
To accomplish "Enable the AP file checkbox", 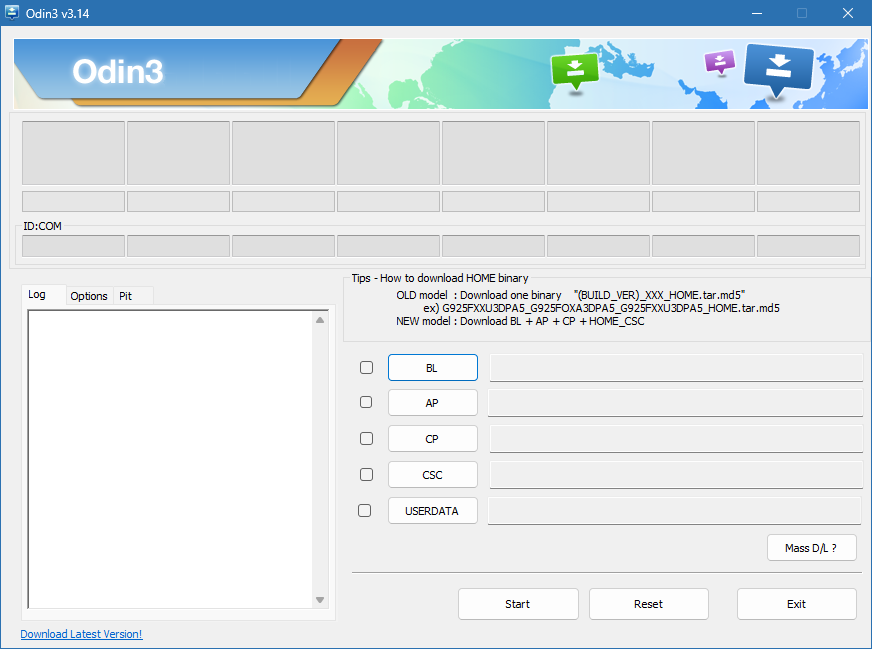I will coord(366,402).
